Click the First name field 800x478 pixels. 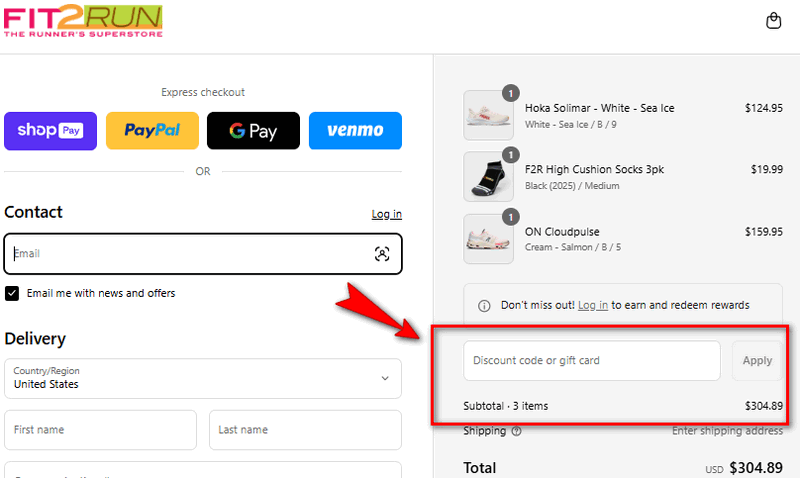click(100, 430)
